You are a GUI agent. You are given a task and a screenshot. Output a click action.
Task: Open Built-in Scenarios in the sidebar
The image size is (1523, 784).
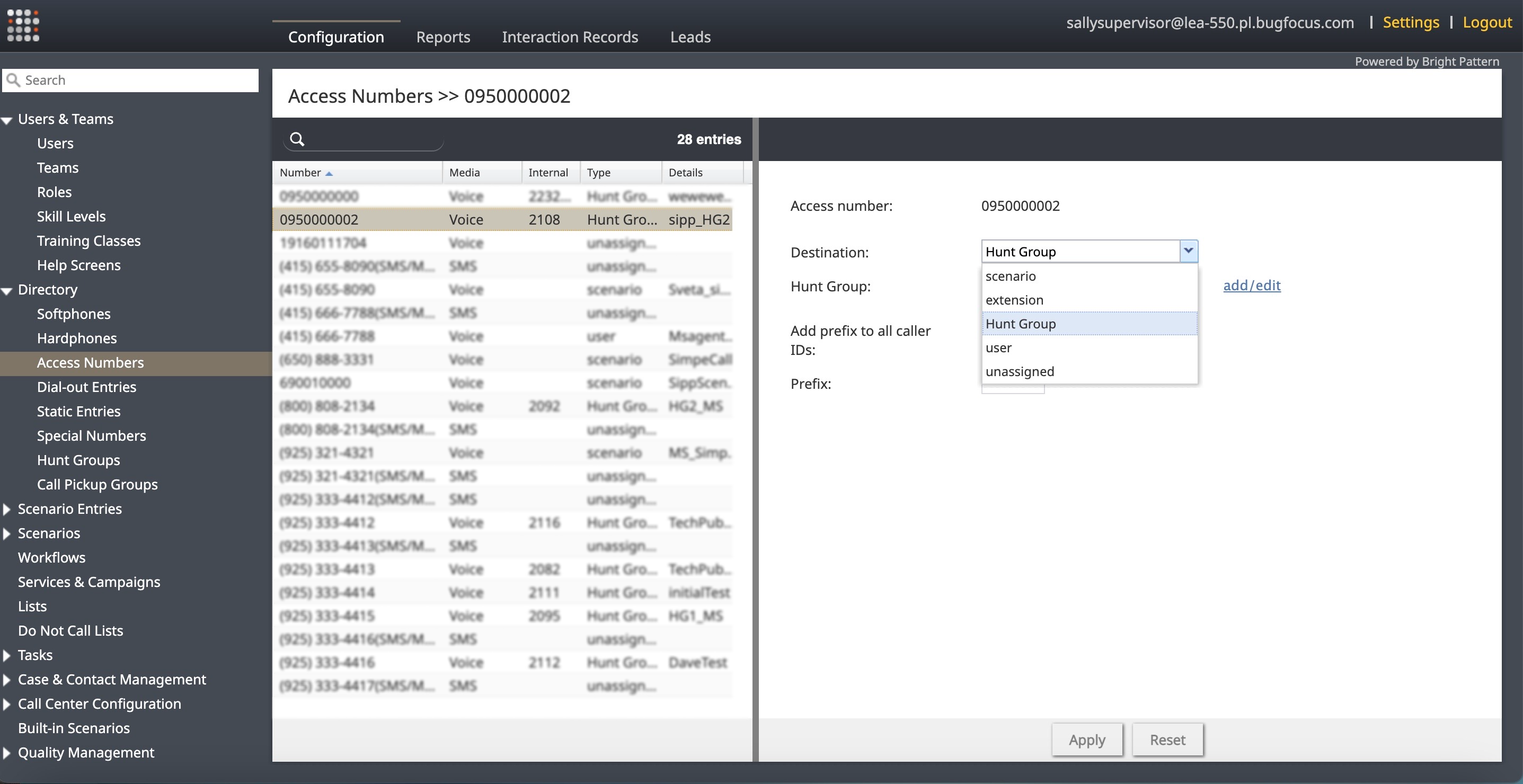(x=73, y=728)
